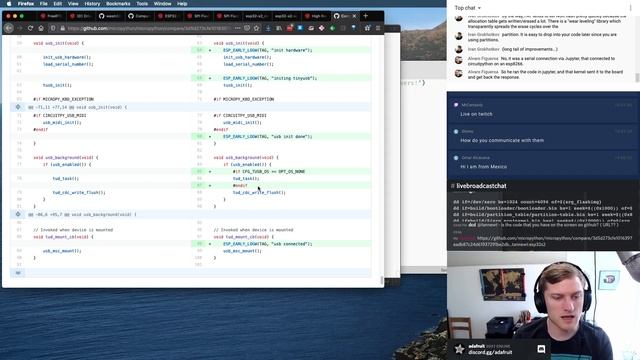Click chat message 'Live on twitch'
The height and width of the screenshot is (360, 640).
[x=476, y=114]
